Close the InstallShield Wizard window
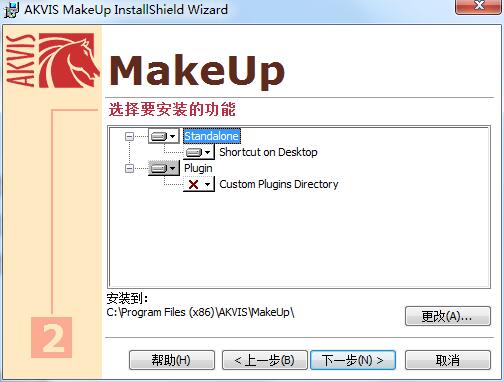Image resolution: width=504 pixels, height=382 pixels. click(479, 6)
